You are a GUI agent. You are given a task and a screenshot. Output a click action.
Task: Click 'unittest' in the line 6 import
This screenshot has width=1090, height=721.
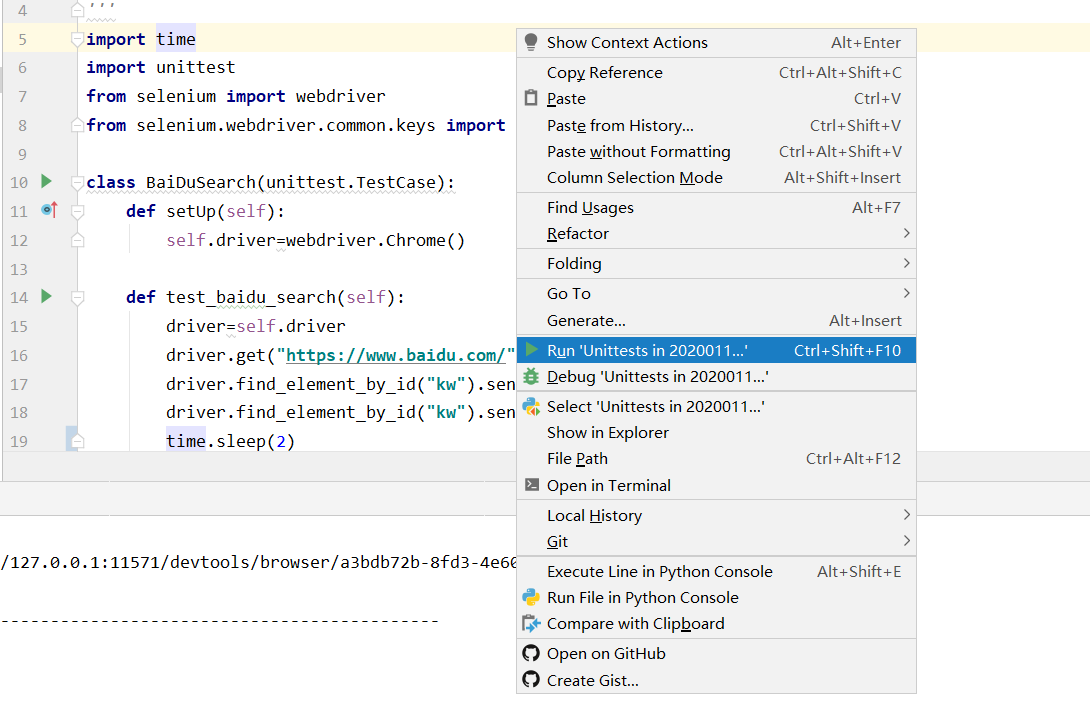click(196, 67)
